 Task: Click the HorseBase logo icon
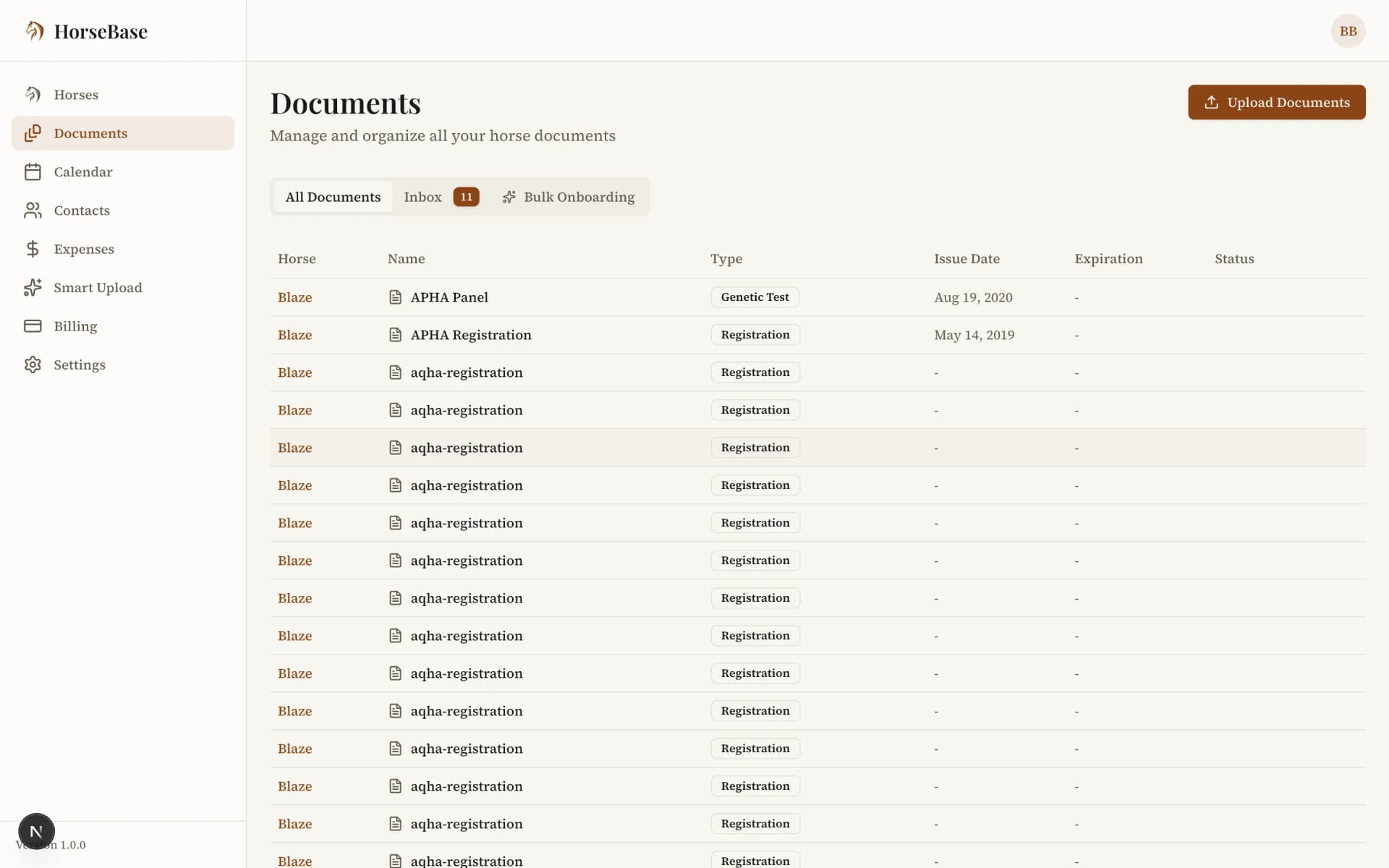[x=33, y=30]
